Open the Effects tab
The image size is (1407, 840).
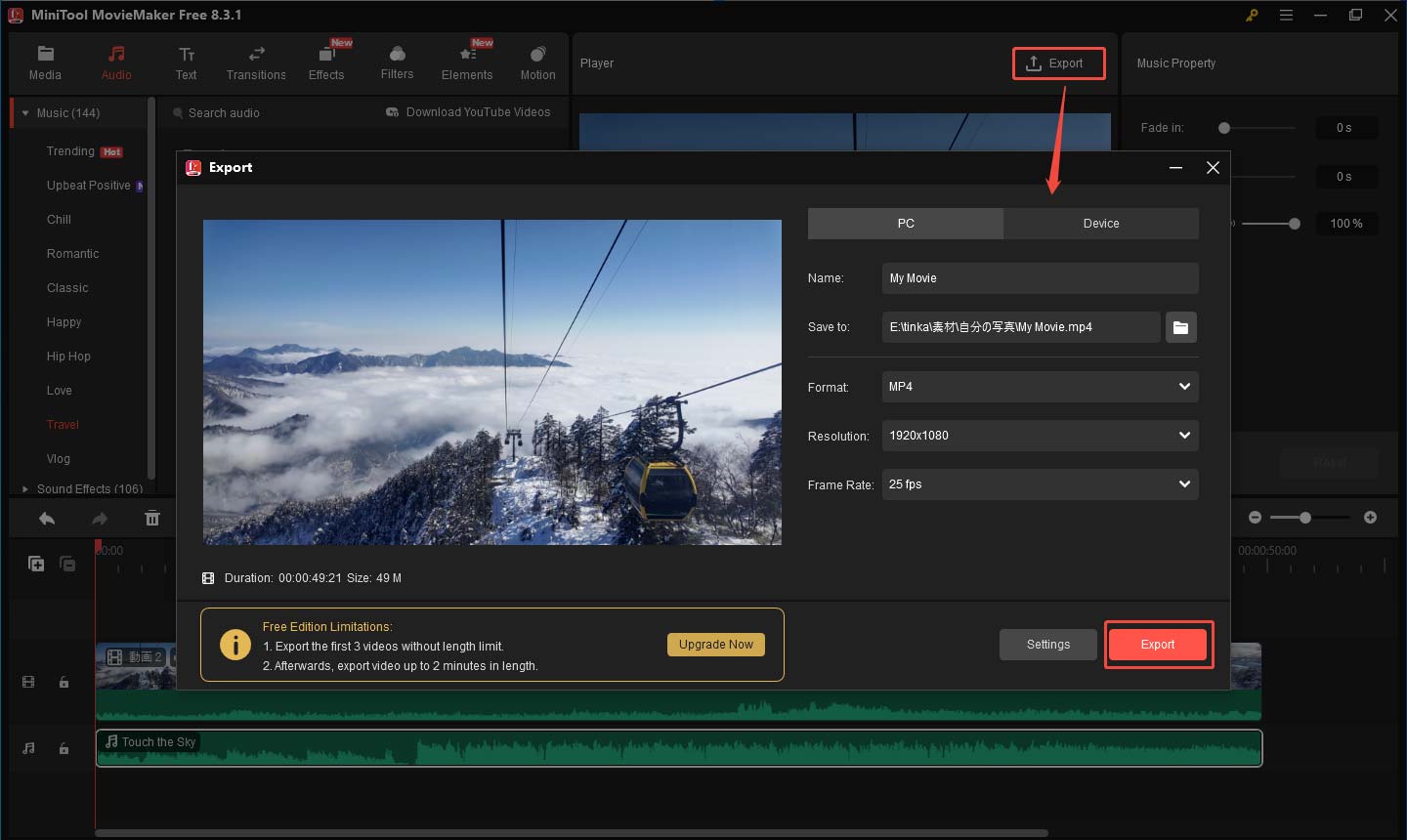[x=326, y=63]
